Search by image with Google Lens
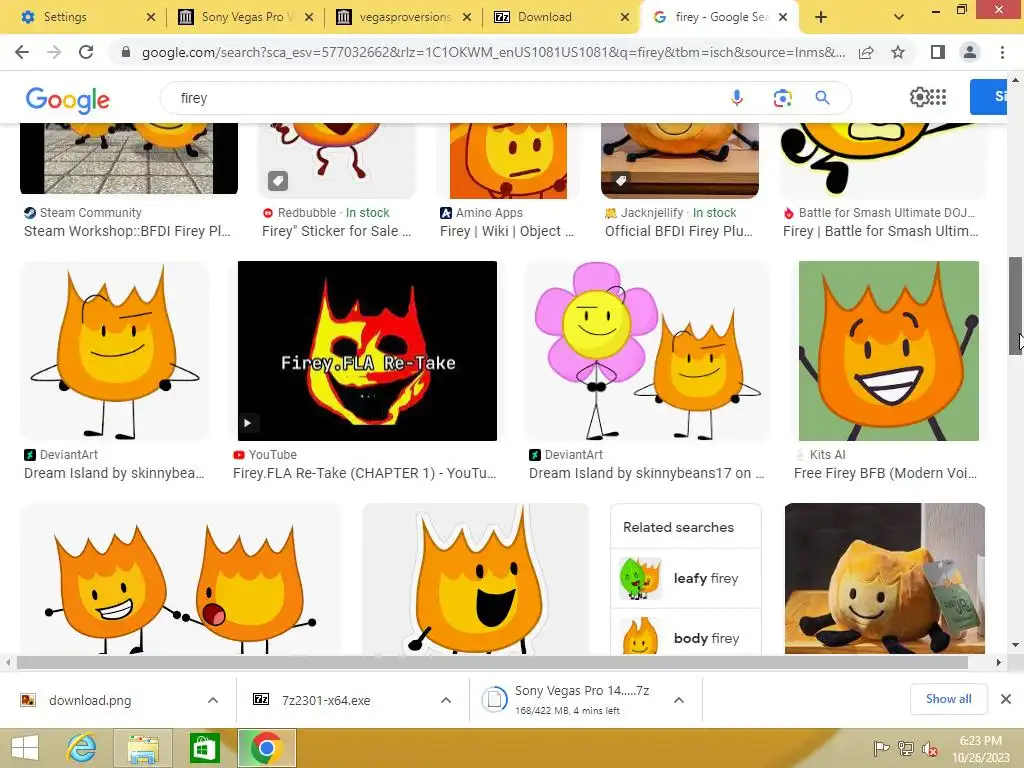The image size is (1024, 768). tap(782, 98)
